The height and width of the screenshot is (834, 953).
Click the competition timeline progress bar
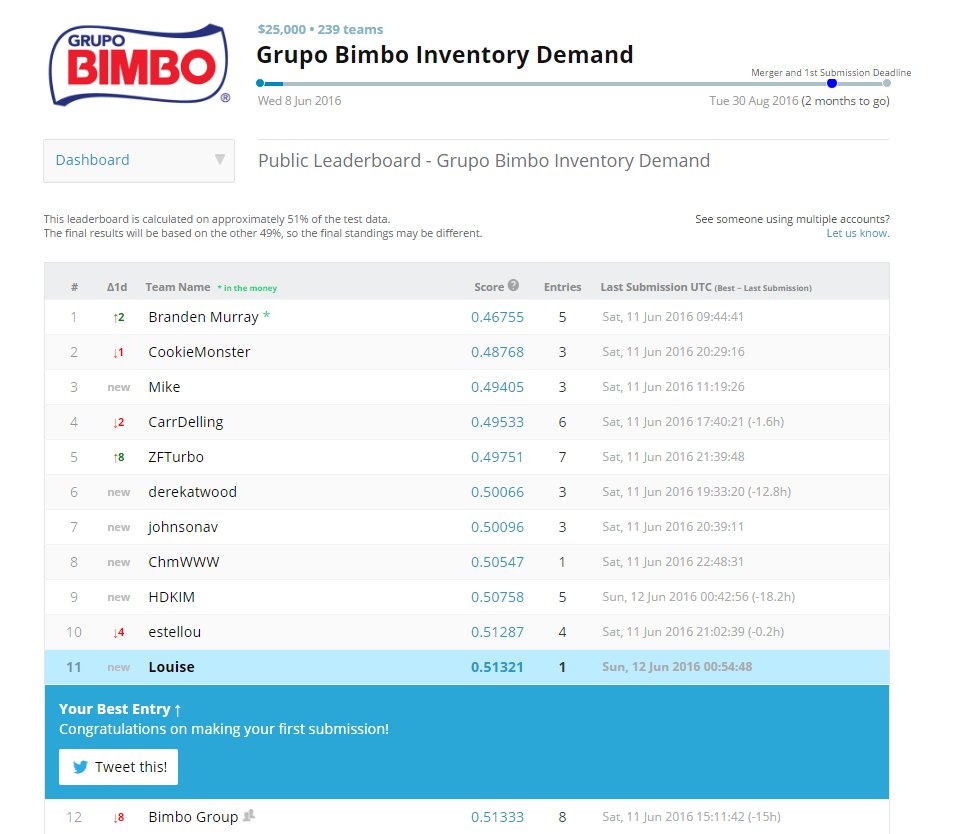pyautogui.click(x=573, y=83)
